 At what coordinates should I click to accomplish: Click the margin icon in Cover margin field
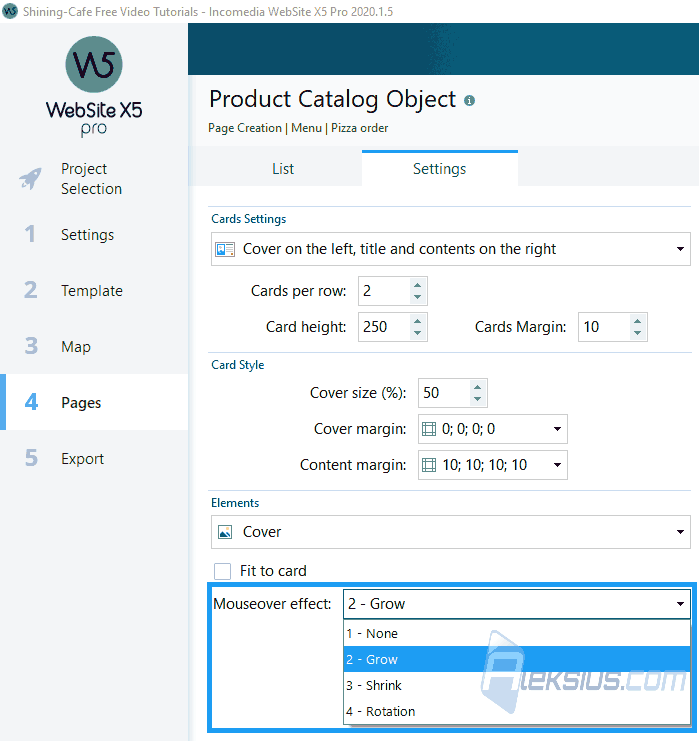[x=429, y=429]
